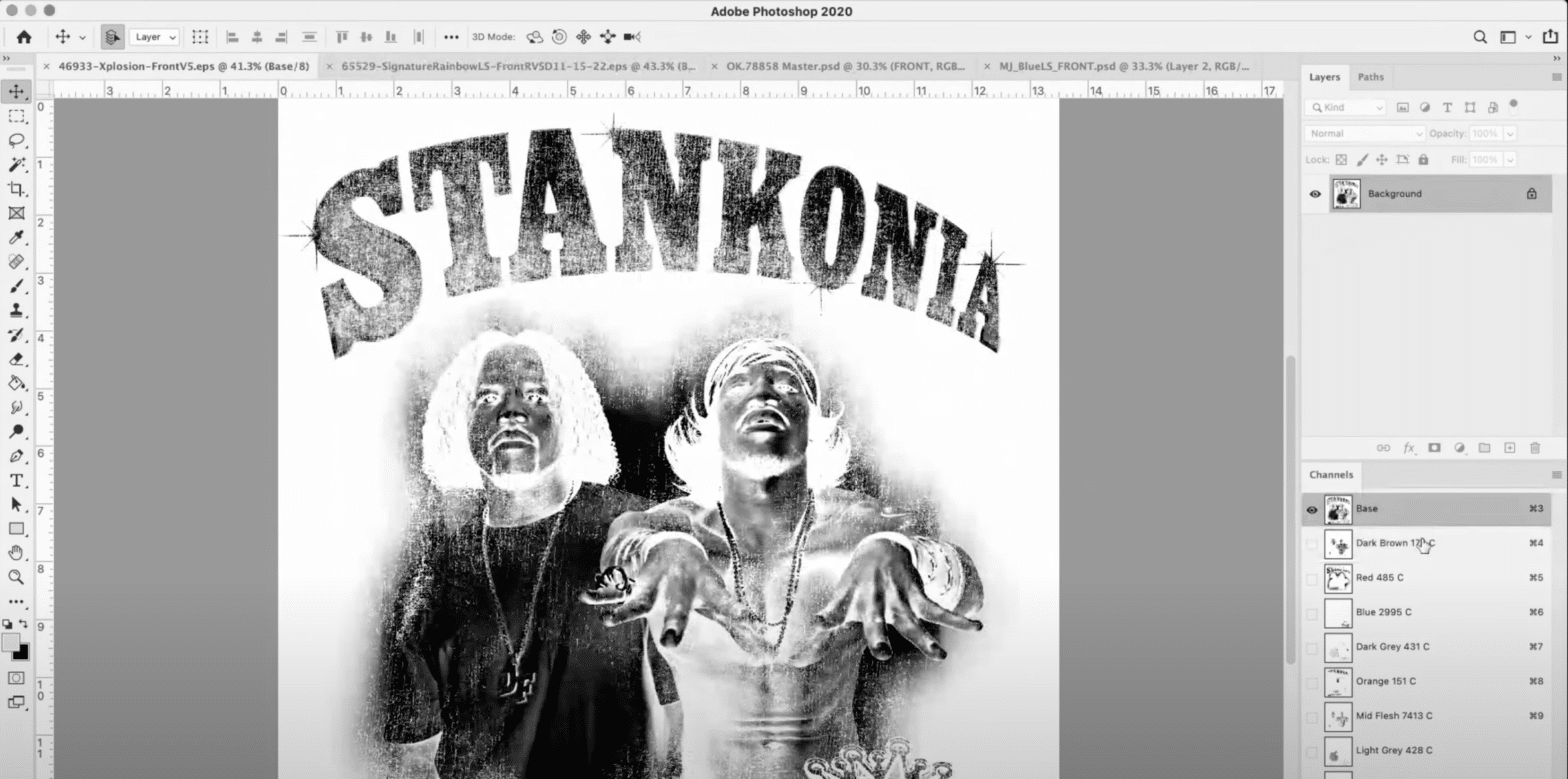Select the Lasso tool
The image size is (1568, 779).
(x=16, y=140)
